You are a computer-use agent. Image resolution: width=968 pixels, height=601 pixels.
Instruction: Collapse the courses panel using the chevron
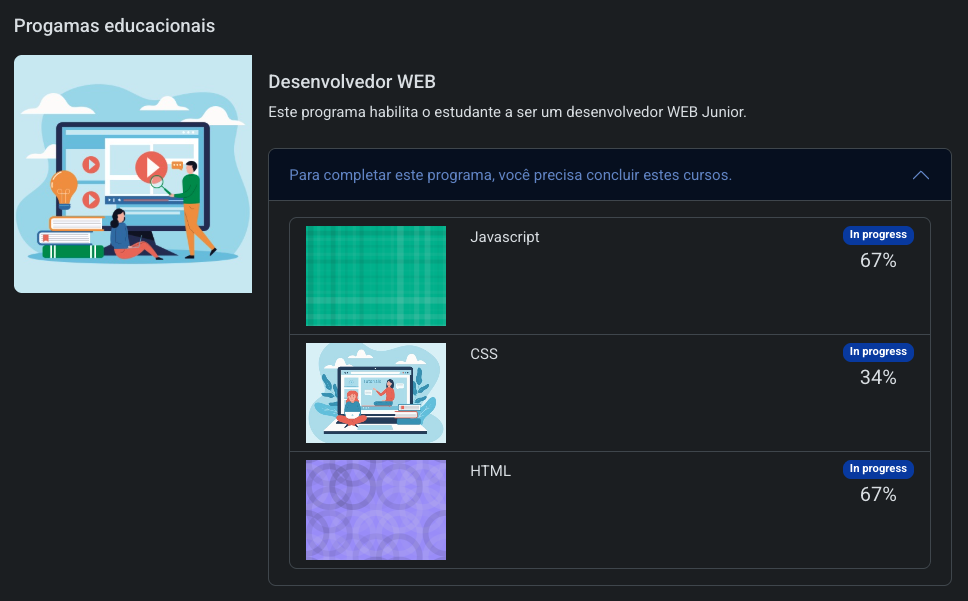921,174
